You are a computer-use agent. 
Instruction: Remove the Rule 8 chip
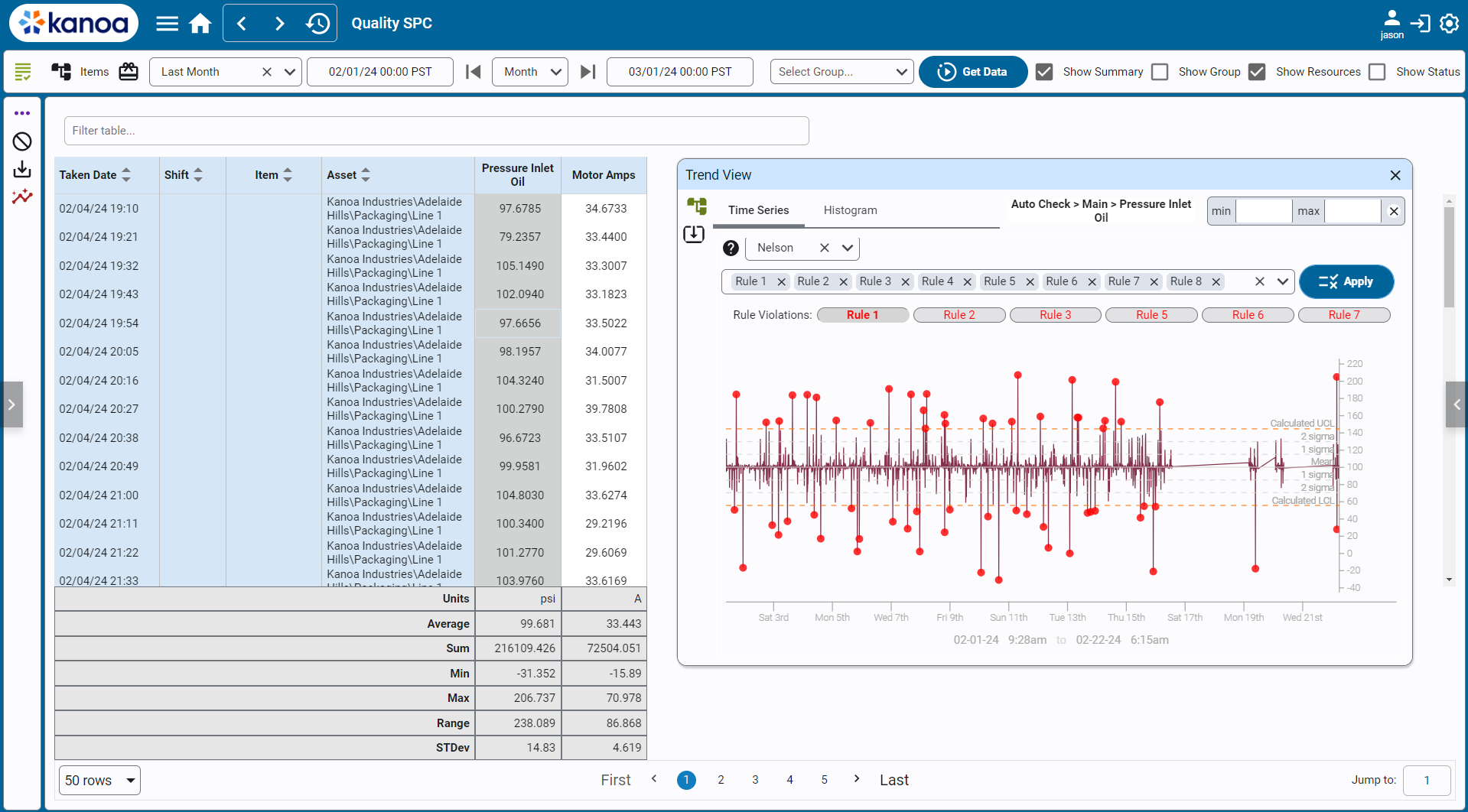tap(1216, 281)
